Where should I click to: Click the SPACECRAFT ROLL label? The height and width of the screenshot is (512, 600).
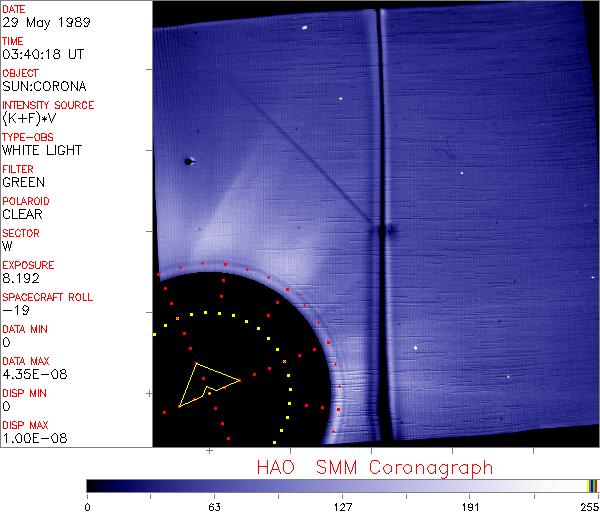point(48,297)
